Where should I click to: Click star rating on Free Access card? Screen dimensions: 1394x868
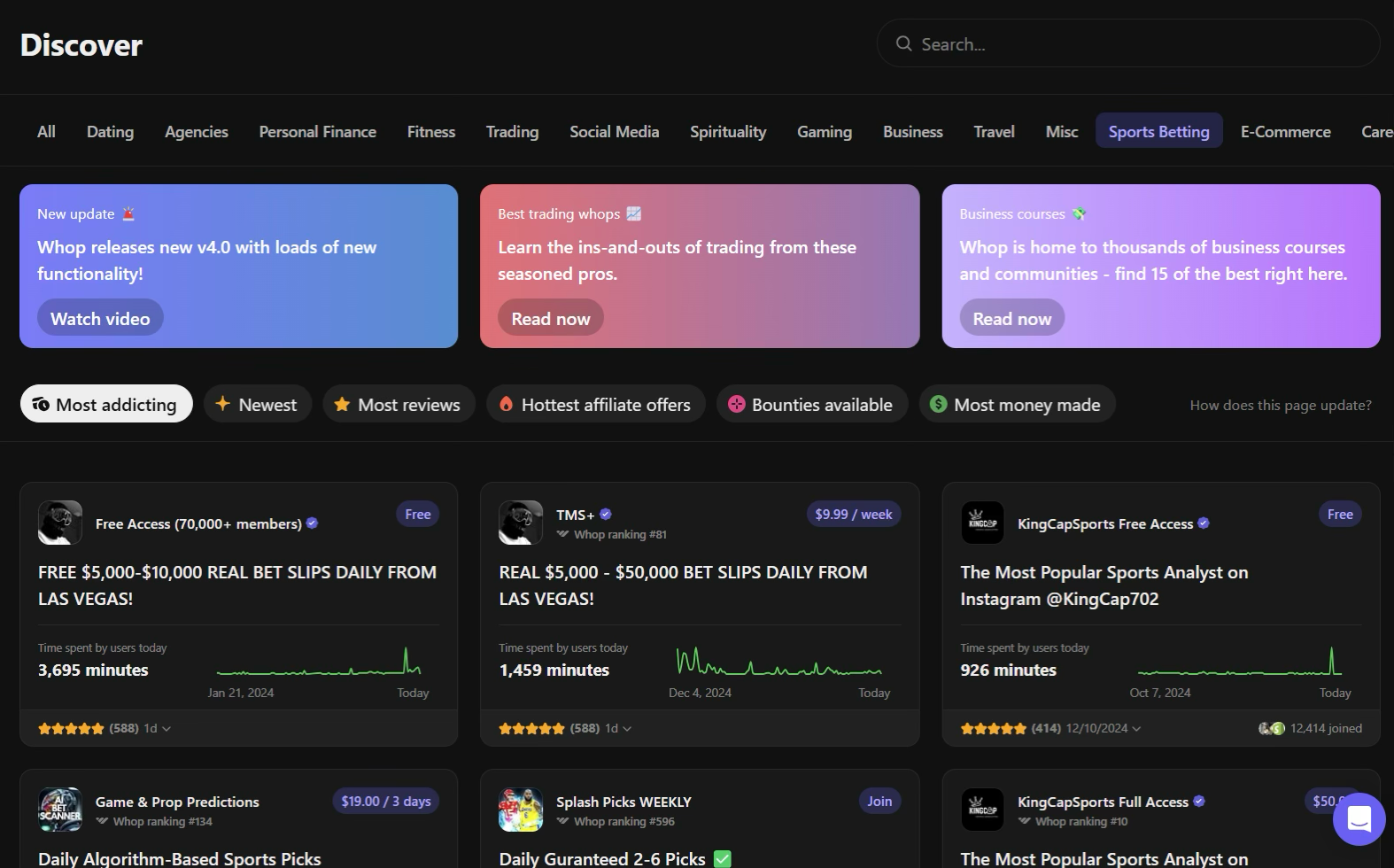(x=71, y=728)
